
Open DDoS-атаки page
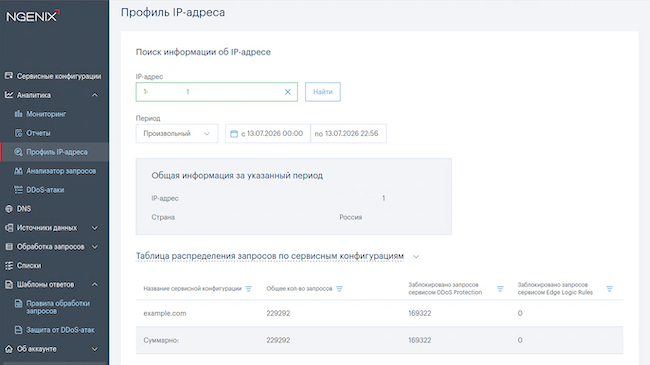[45, 190]
